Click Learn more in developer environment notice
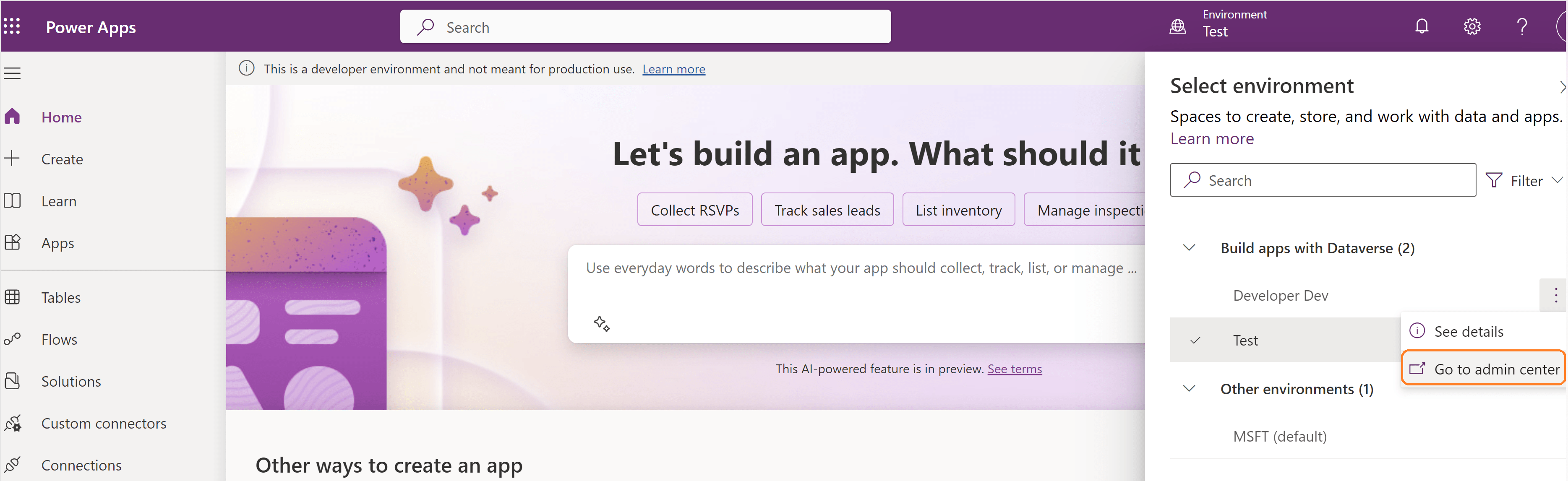This screenshot has height=481, width=1568. point(674,69)
